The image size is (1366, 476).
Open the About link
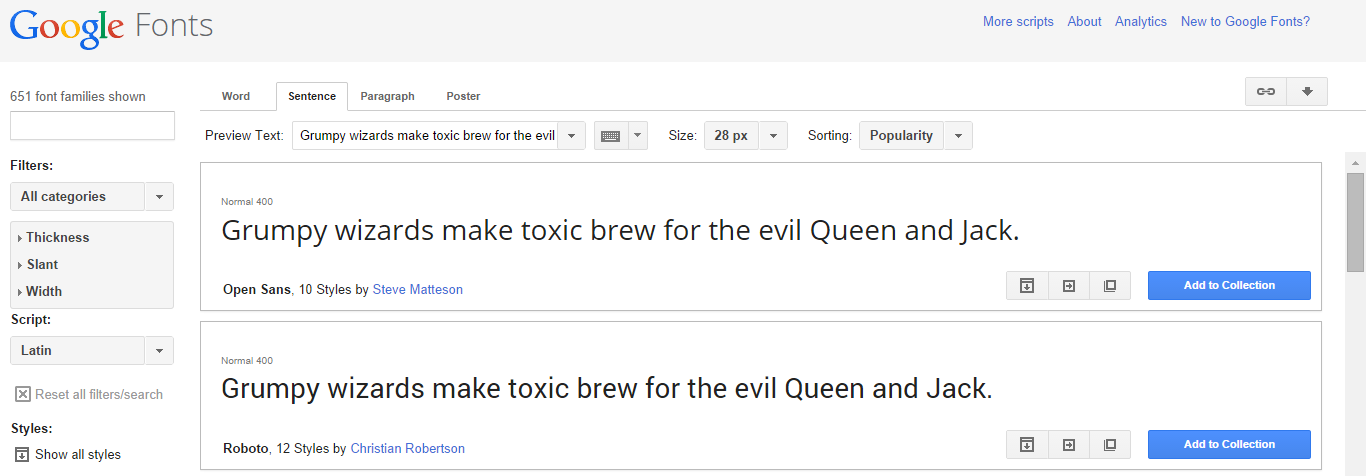pyautogui.click(x=1084, y=21)
